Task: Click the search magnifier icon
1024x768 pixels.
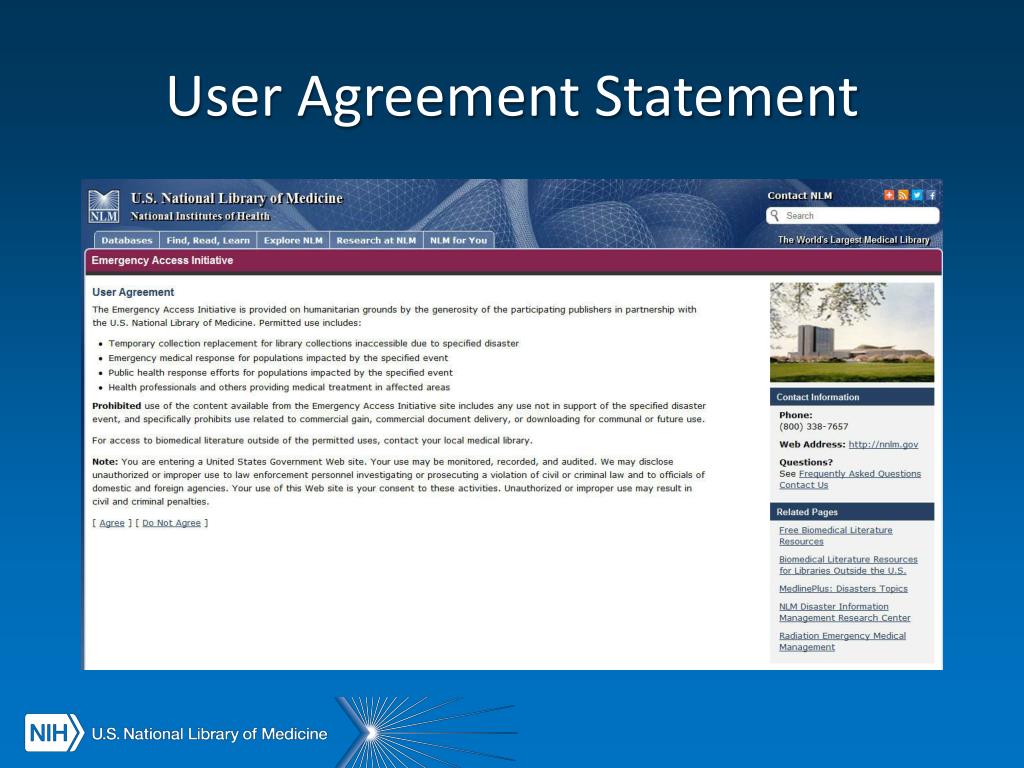Action: tap(775, 216)
